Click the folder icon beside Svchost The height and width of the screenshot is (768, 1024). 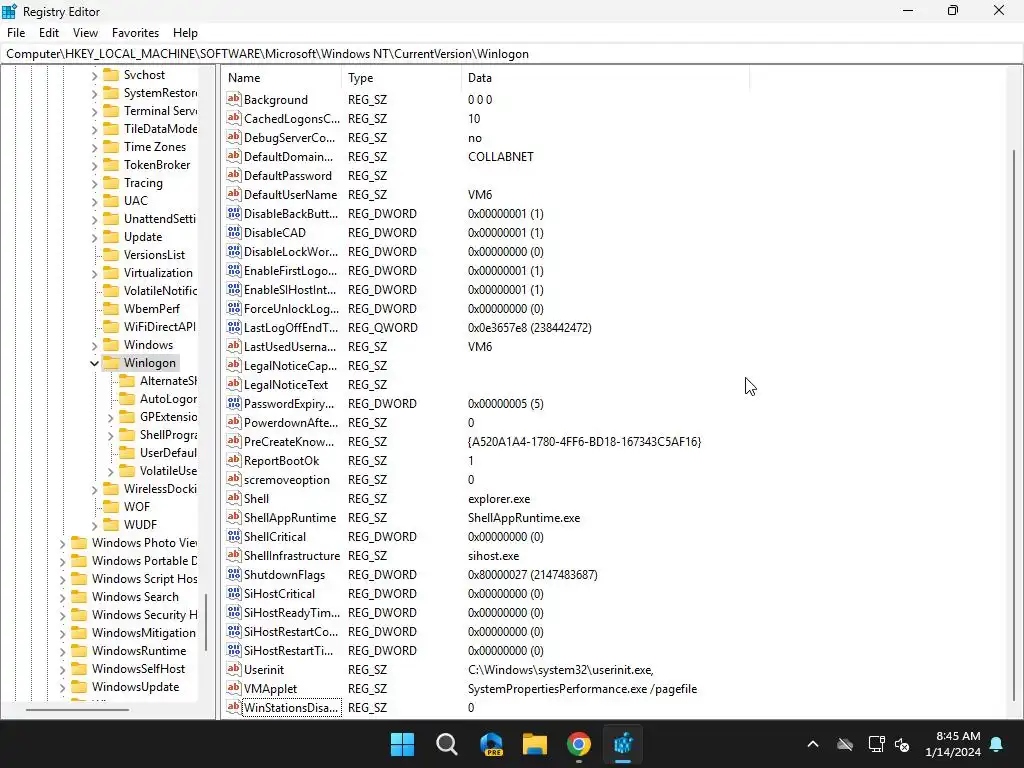[112, 74]
